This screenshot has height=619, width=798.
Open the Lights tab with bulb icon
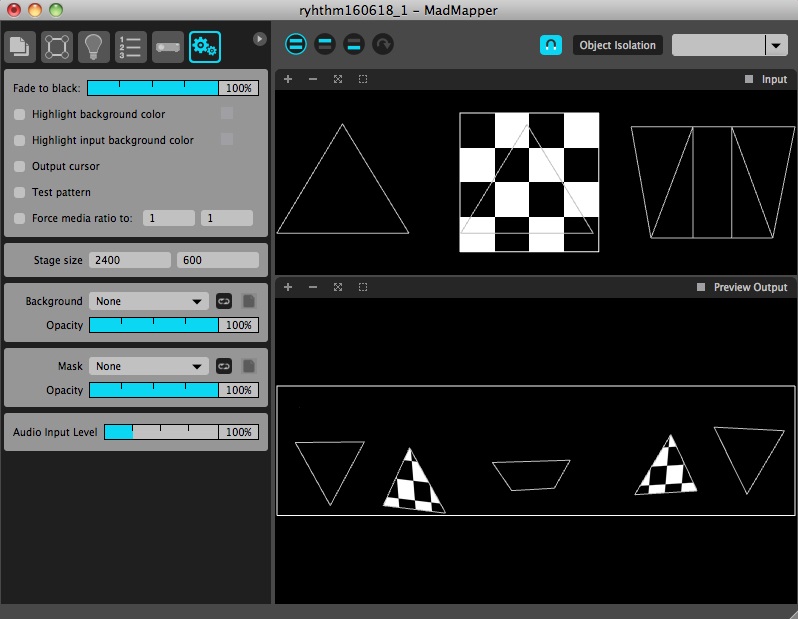click(x=94, y=46)
